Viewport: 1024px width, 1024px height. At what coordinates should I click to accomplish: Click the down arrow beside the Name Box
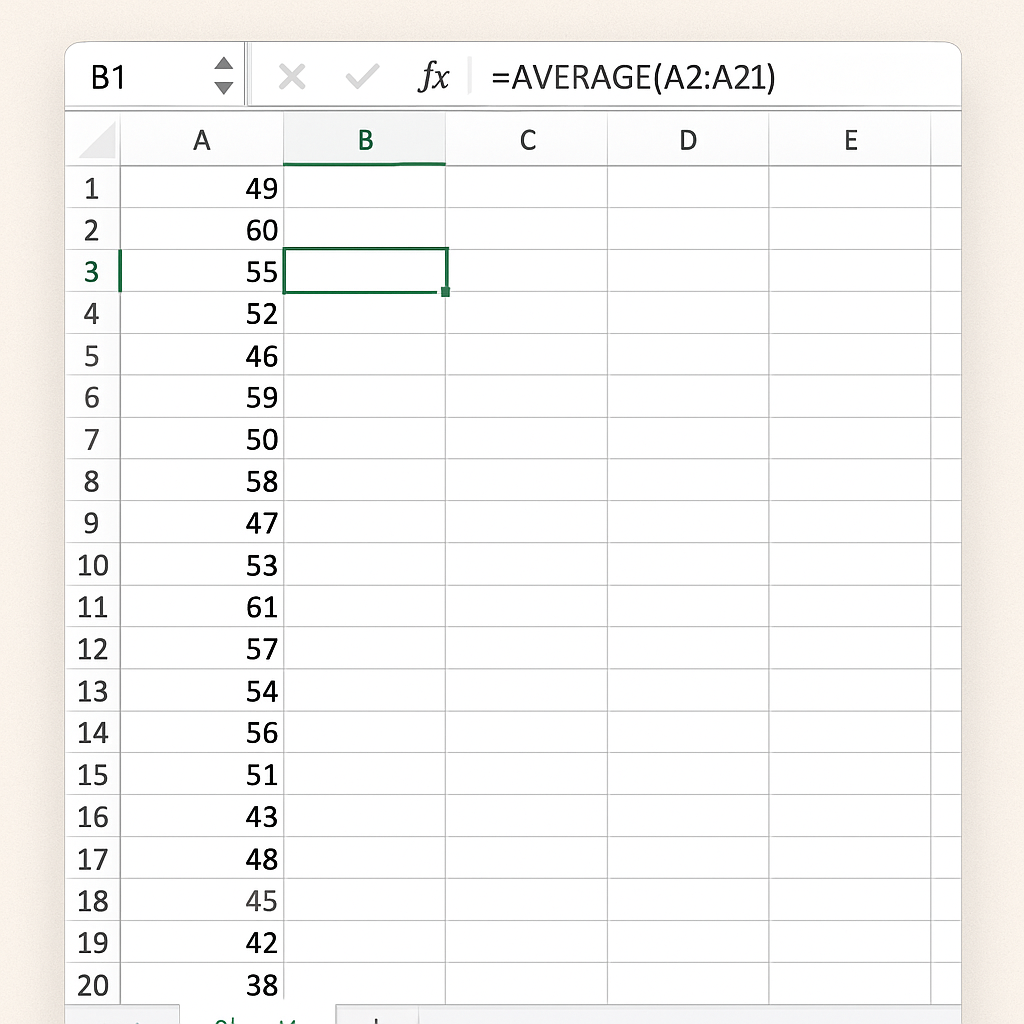coord(224,88)
